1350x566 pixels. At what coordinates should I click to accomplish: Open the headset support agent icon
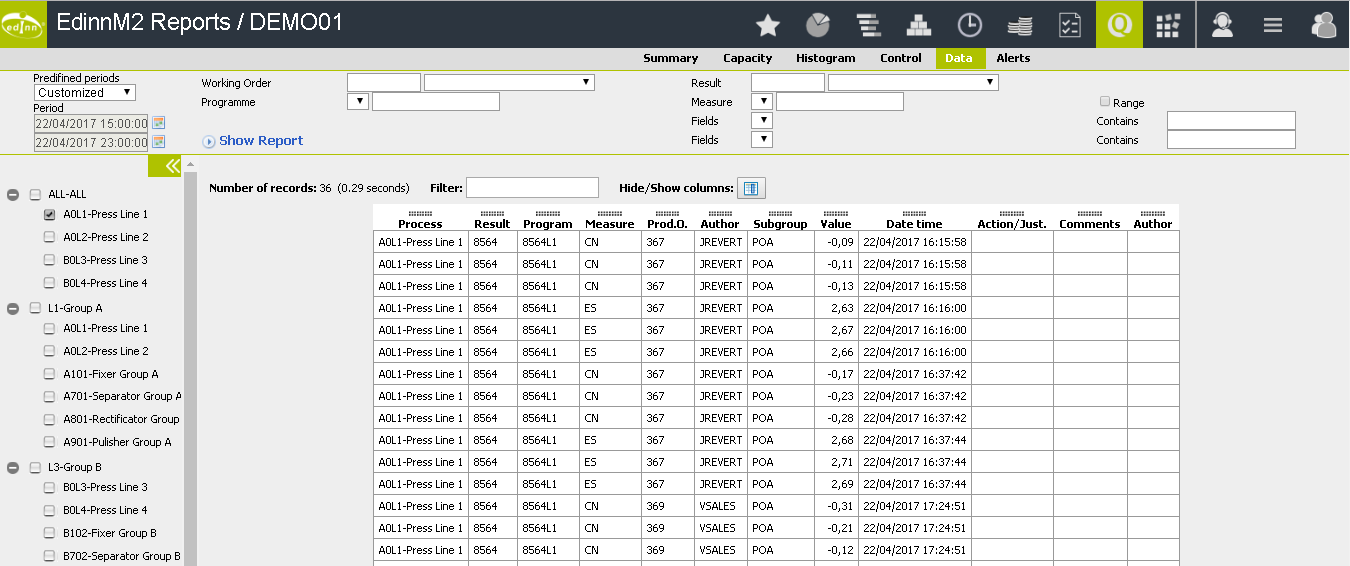[1222, 25]
